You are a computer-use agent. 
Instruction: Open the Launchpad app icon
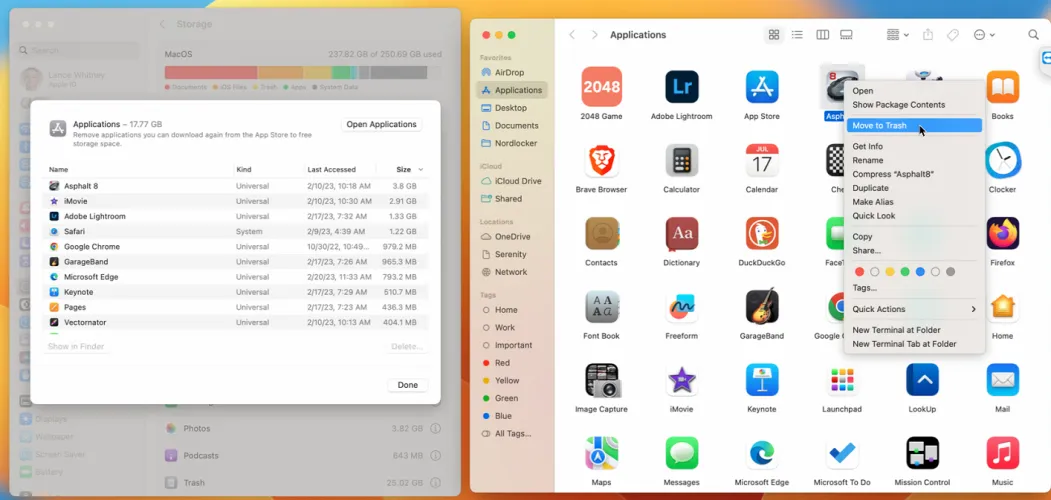click(x=842, y=381)
